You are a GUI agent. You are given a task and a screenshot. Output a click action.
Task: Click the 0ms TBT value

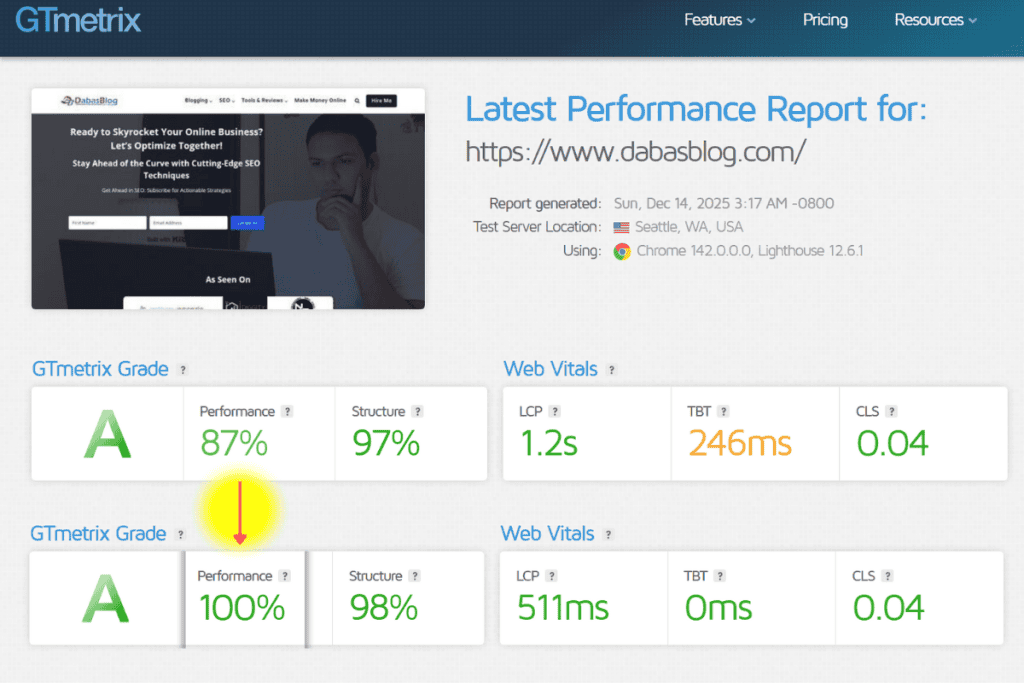(718, 608)
